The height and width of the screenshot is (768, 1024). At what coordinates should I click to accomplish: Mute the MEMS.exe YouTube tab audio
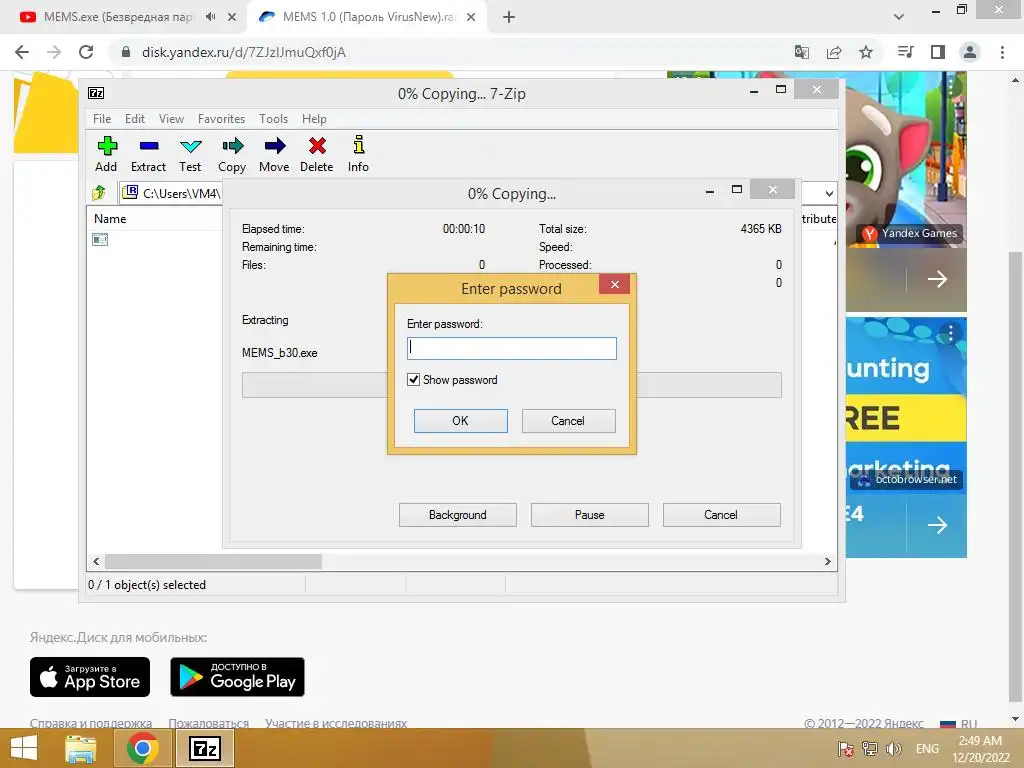tap(210, 17)
